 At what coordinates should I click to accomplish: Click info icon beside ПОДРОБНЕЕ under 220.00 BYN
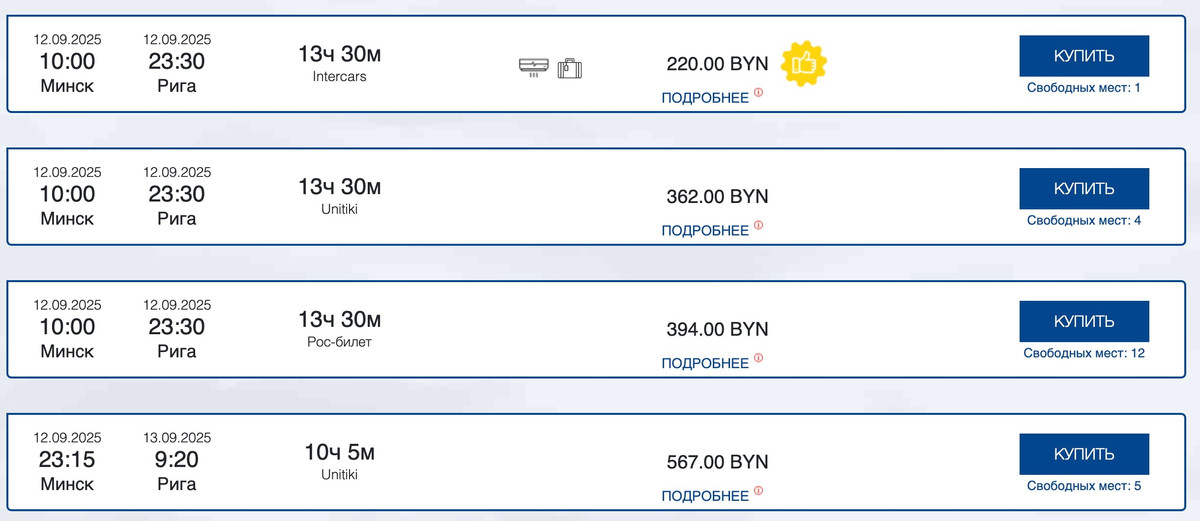[x=758, y=93]
